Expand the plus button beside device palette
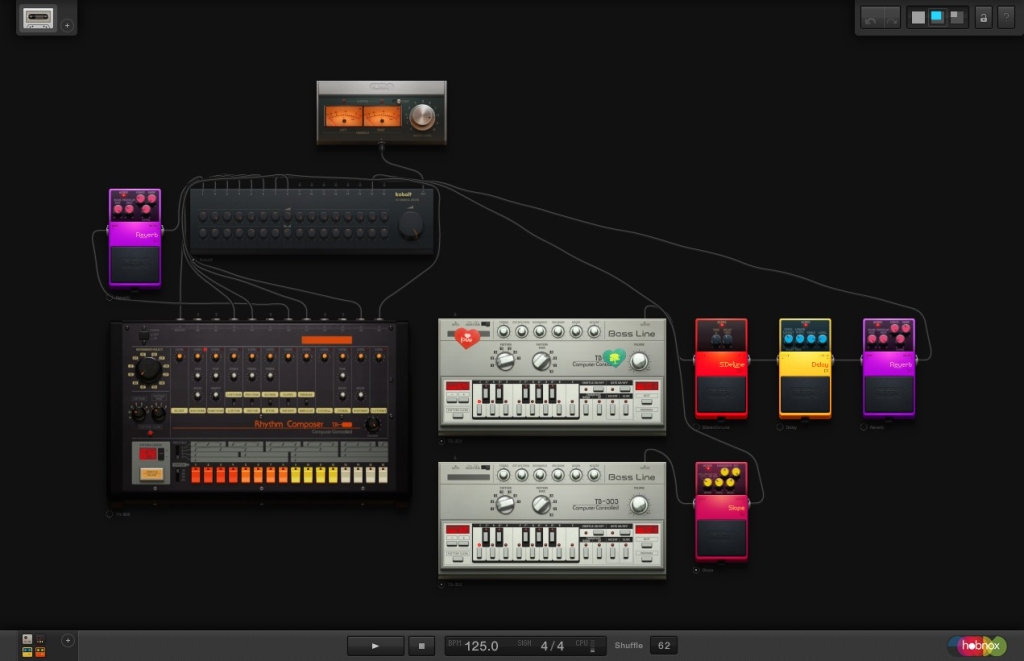The width and height of the screenshot is (1024, 661). (68, 640)
